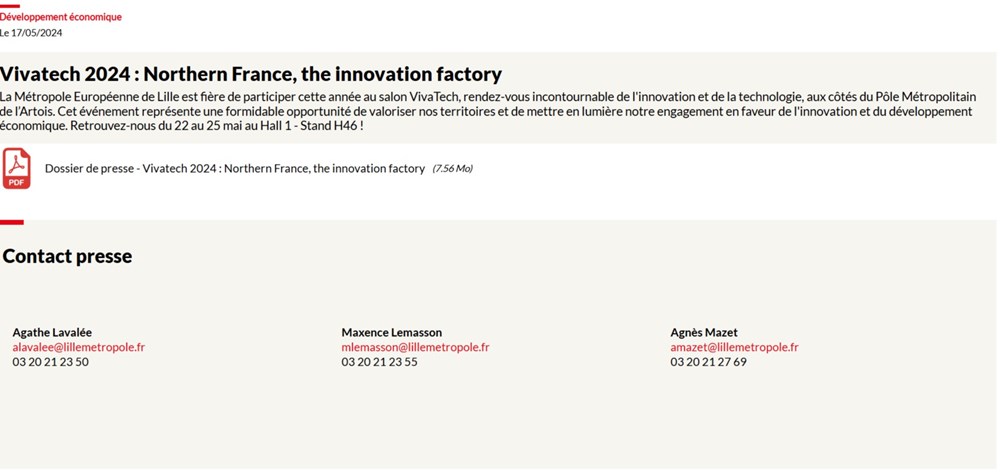This screenshot has height=473, width=1000.
Task: Select the contact name Agathe Lavalée
Action: coord(52,333)
